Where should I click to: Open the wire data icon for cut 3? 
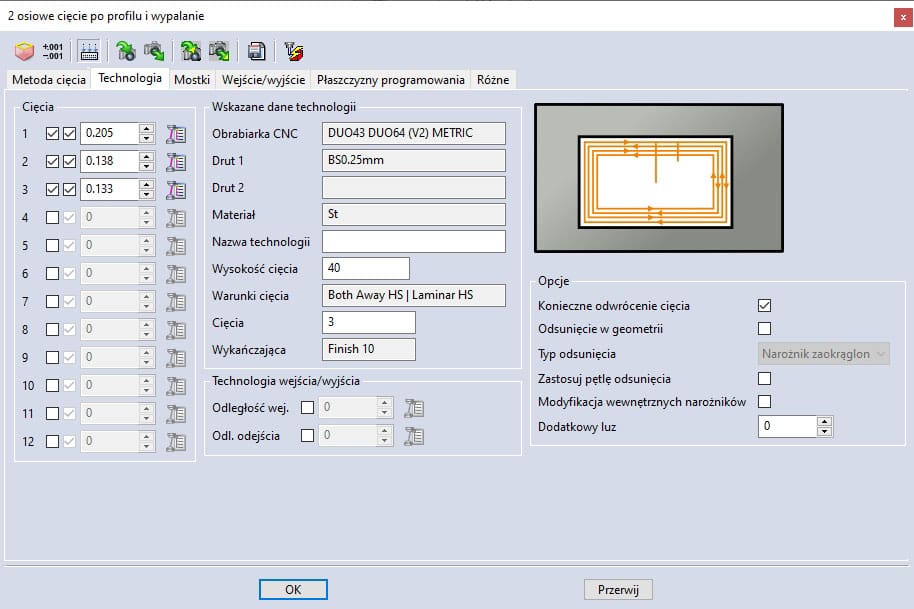[x=177, y=190]
